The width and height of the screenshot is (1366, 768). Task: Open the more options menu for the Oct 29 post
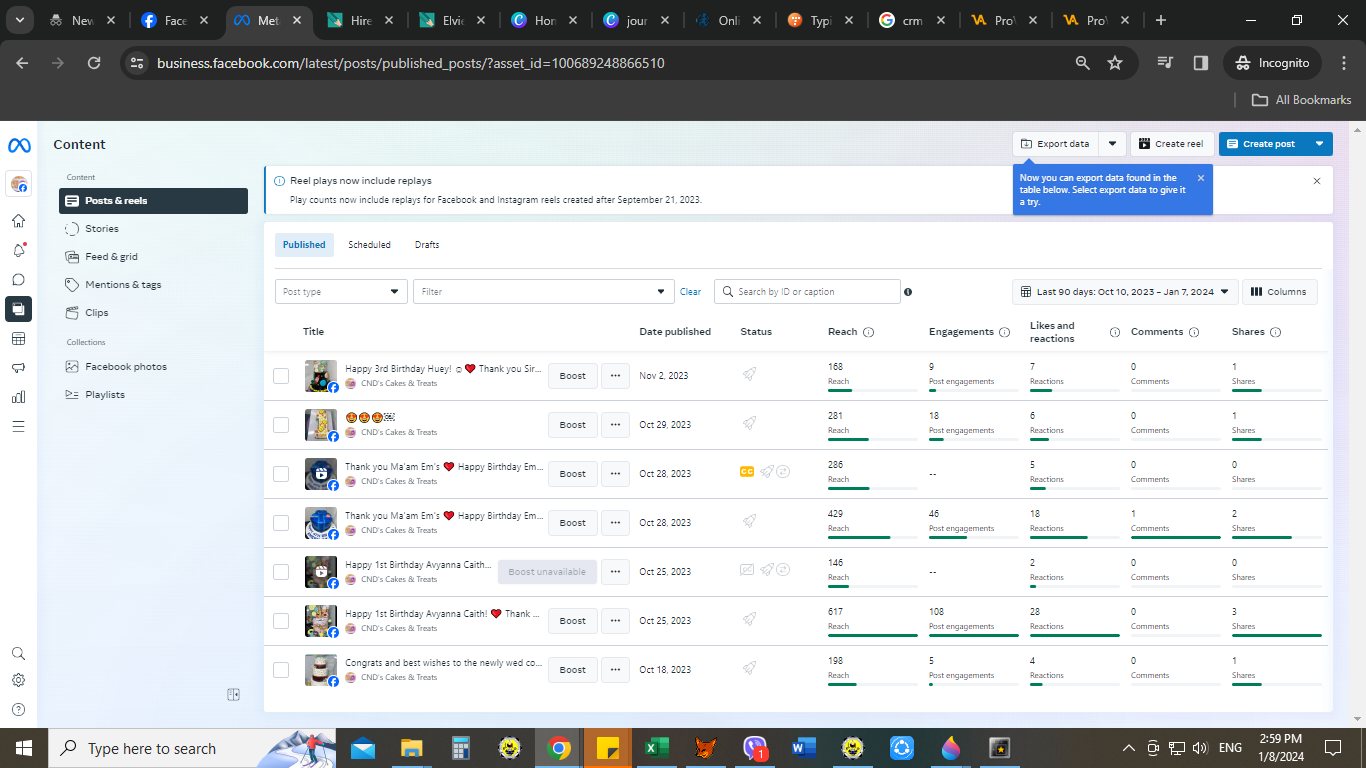pos(615,425)
